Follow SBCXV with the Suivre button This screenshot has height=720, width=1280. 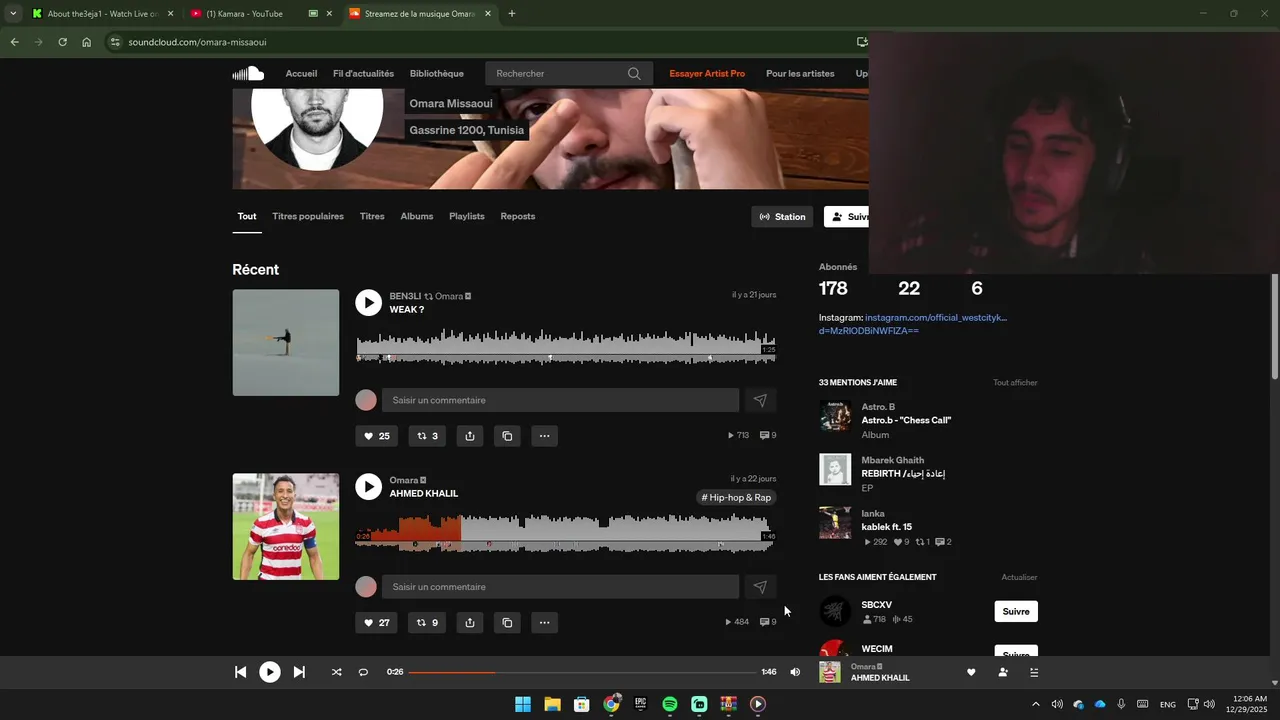pyautogui.click(x=1016, y=611)
